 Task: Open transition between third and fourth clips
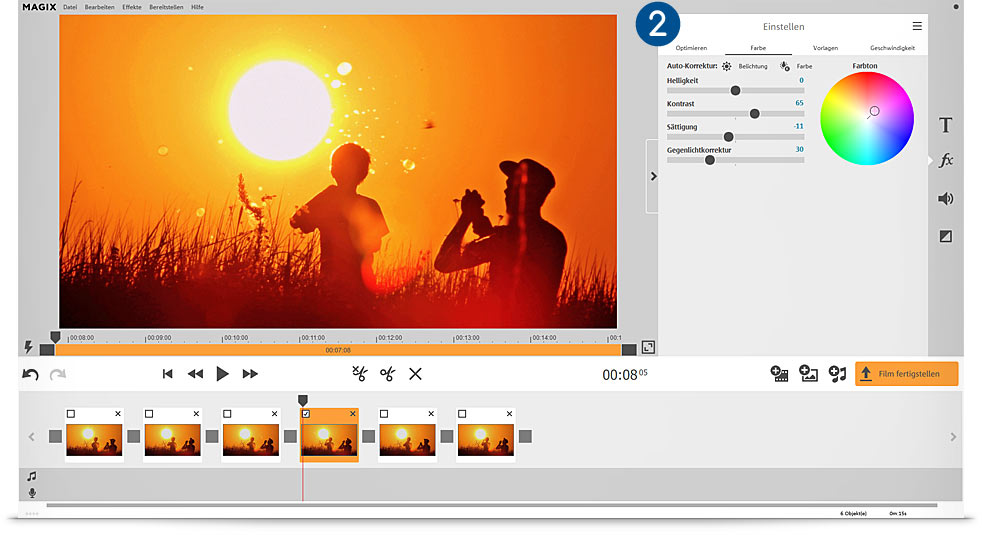point(290,436)
